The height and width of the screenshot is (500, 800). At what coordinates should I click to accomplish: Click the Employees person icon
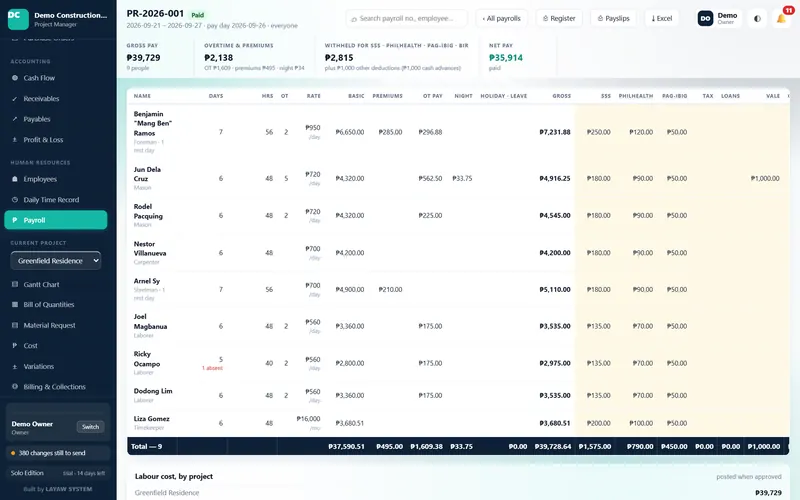pyautogui.click(x=15, y=179)
